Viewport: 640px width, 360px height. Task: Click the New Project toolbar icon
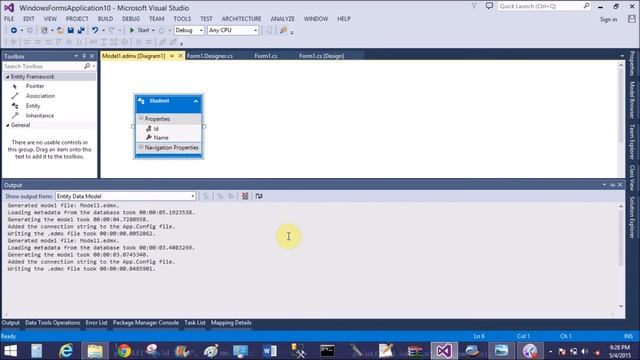(44, 30)
